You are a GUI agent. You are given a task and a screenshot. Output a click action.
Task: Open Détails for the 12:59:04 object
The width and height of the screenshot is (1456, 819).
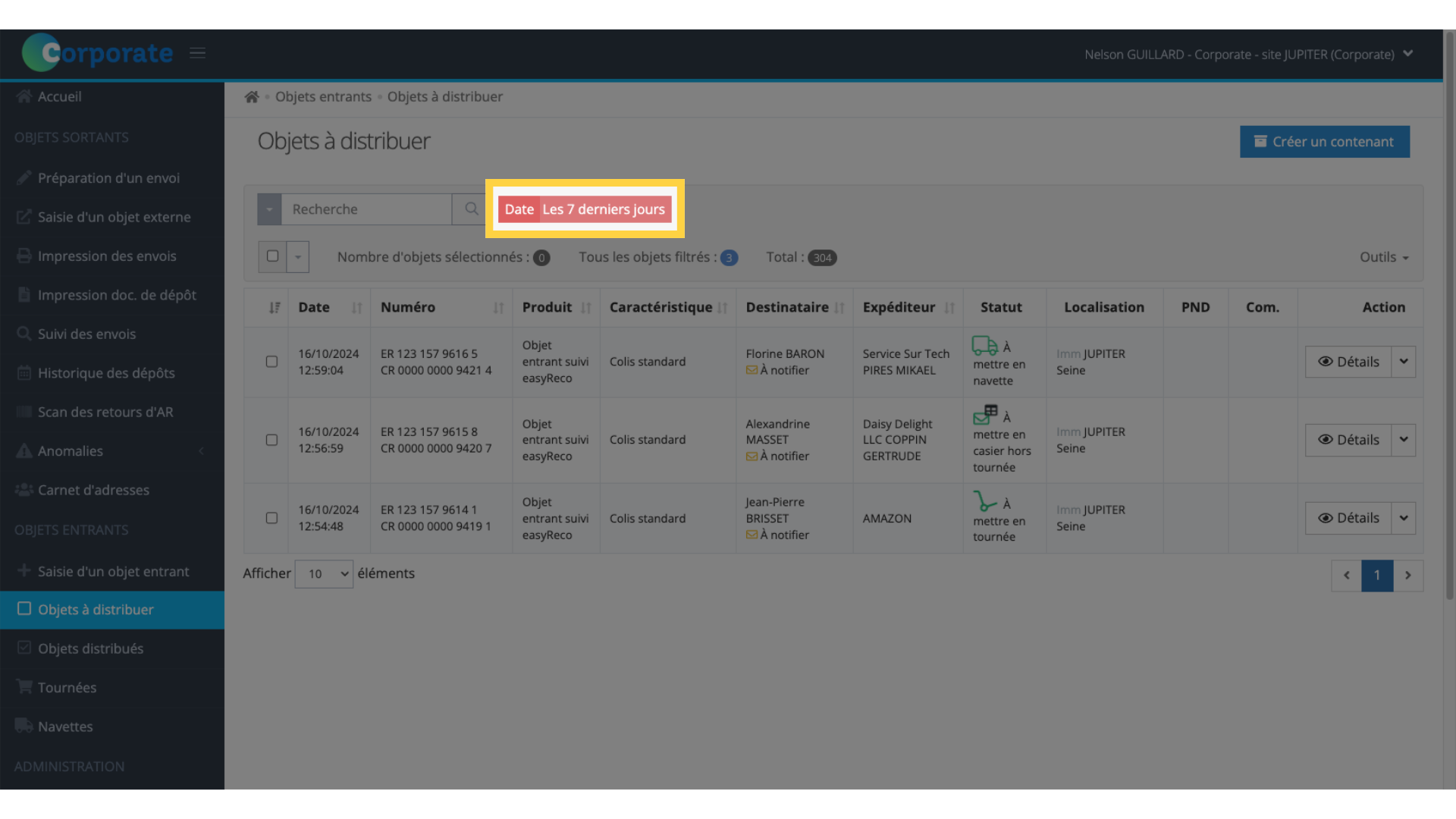(1348, 362)
